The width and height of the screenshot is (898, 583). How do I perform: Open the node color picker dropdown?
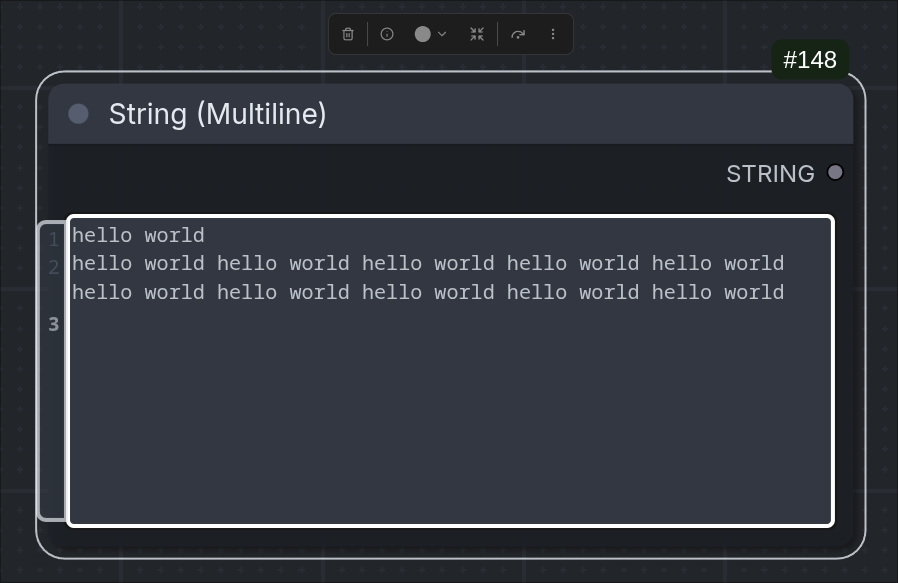[430, 34]
